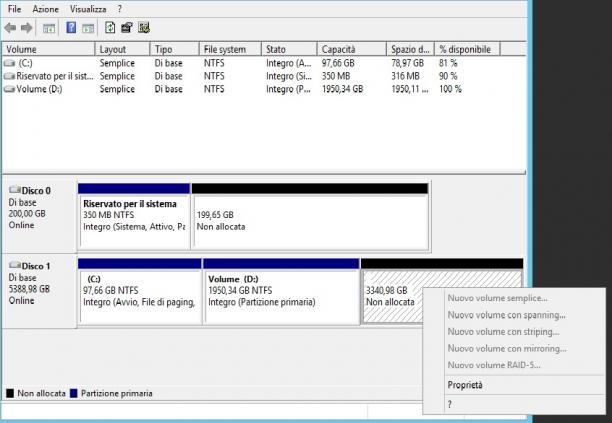Click the Disco 0 disk icon

(x=14, y=190)
